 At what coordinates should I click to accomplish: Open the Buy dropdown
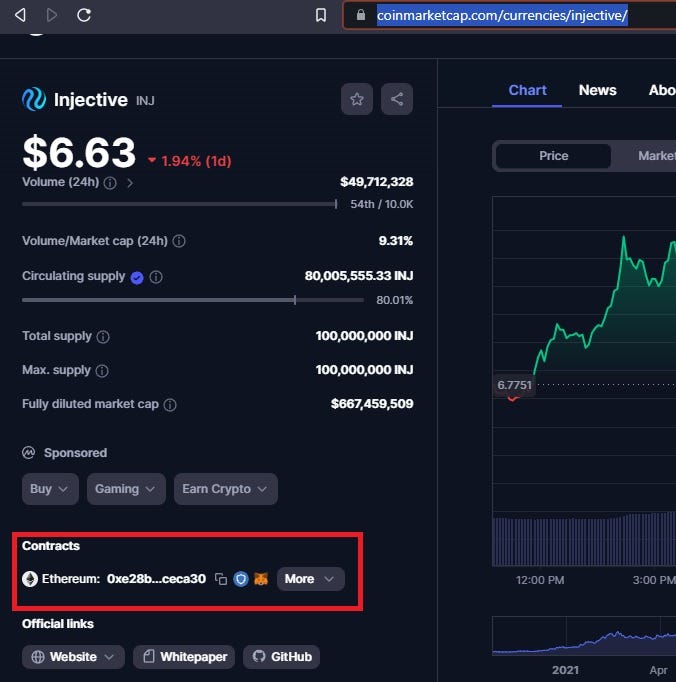[x=50, y=489]
